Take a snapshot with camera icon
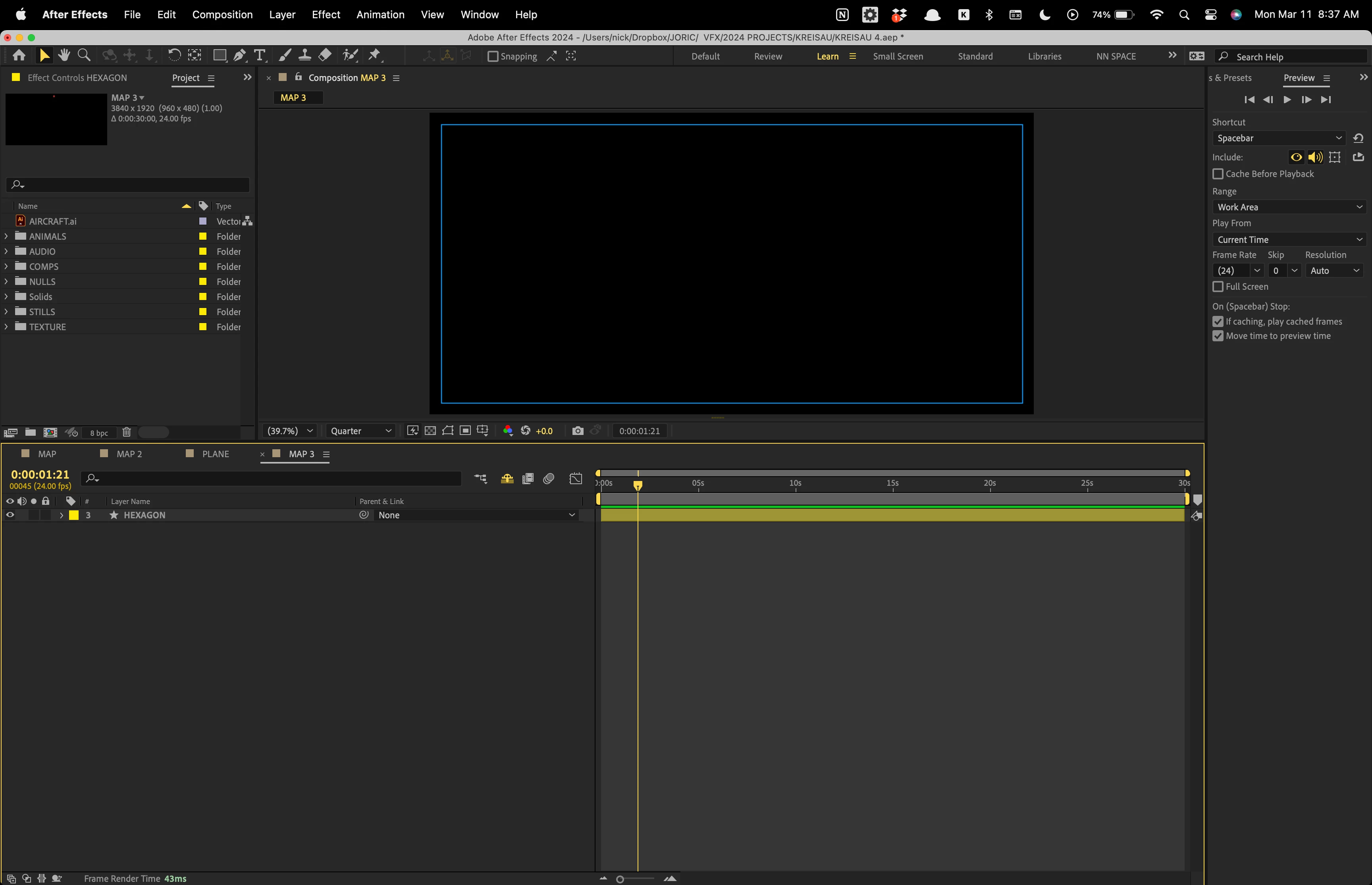Screen dimensions: 1372x885 [578, 431]
